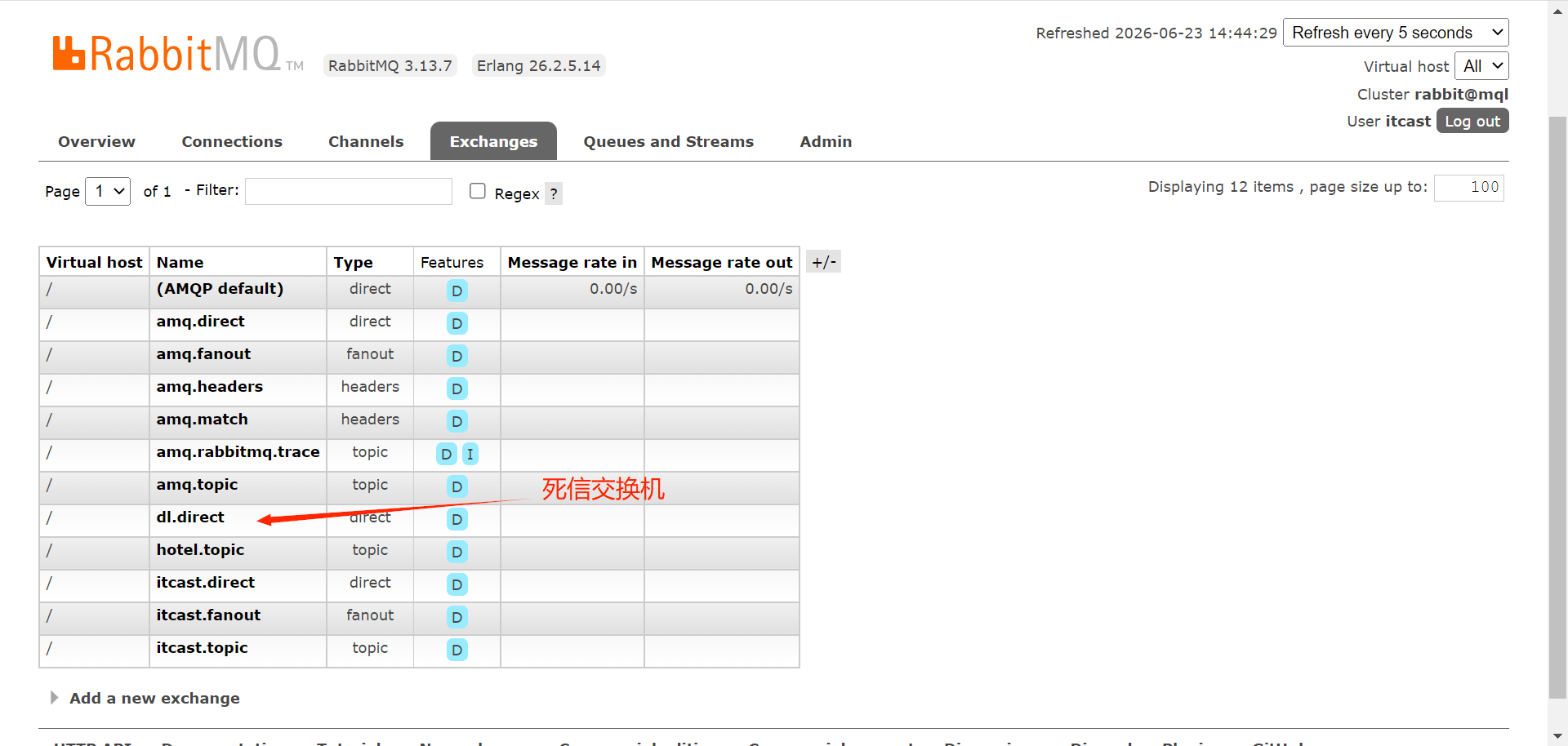The height and width of the screenshot is (746, 1568).
Task: Toggle table columns with +/- button
Action: click(x=823, y=262)
